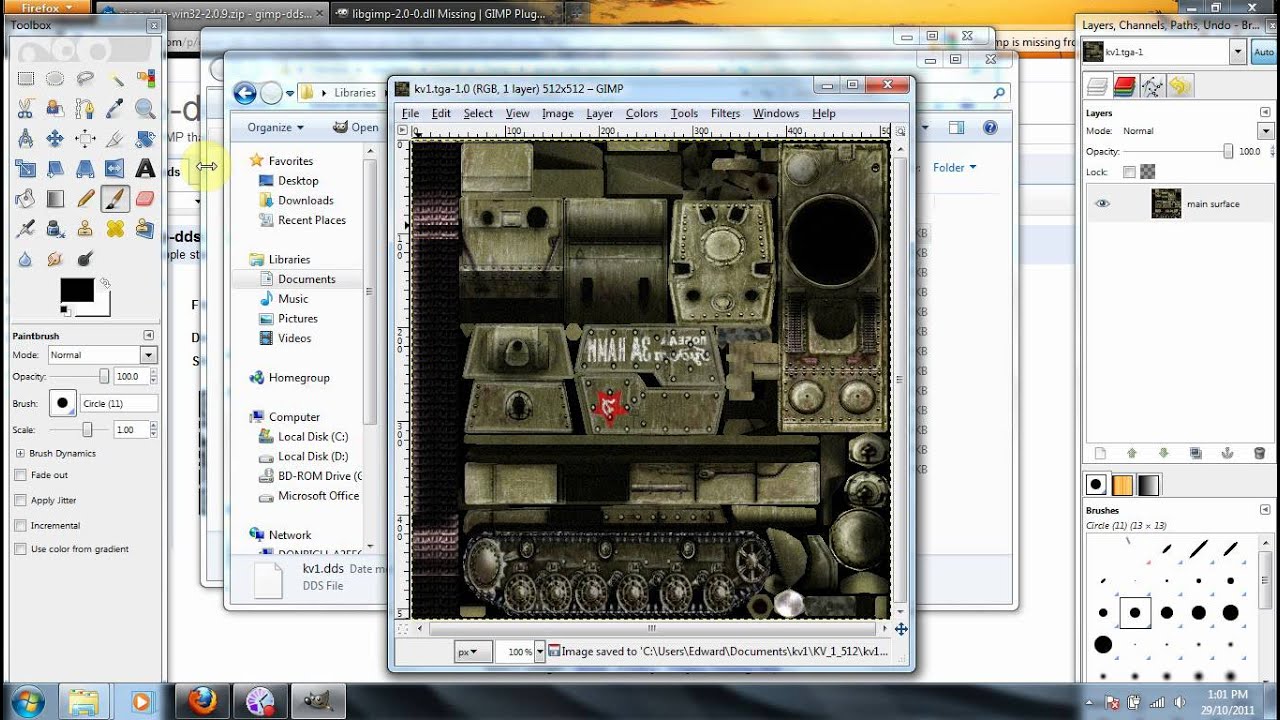
Task: Select the Fuzzy Select magic wand tool
Action: pyautogui.click(x=115, y=78)
